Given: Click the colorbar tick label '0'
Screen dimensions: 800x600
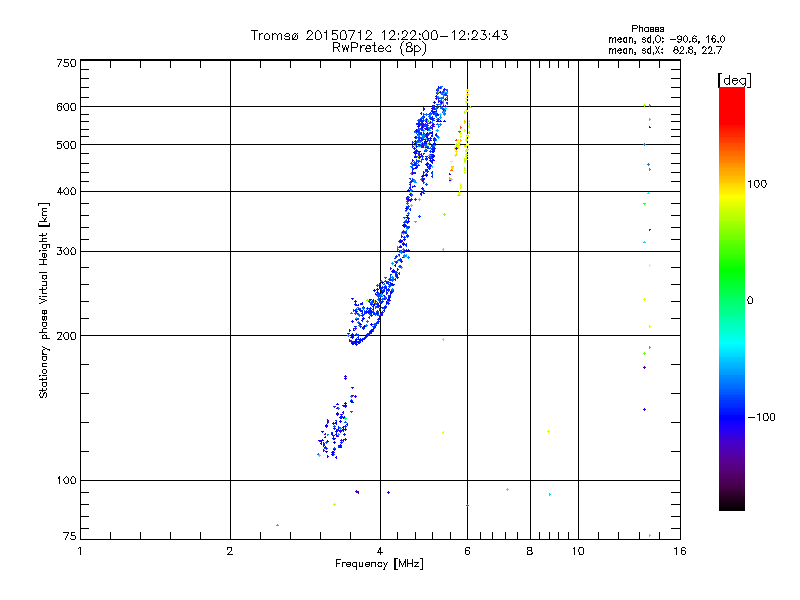Looking at the screenshot, I should [x=750, y=301].
